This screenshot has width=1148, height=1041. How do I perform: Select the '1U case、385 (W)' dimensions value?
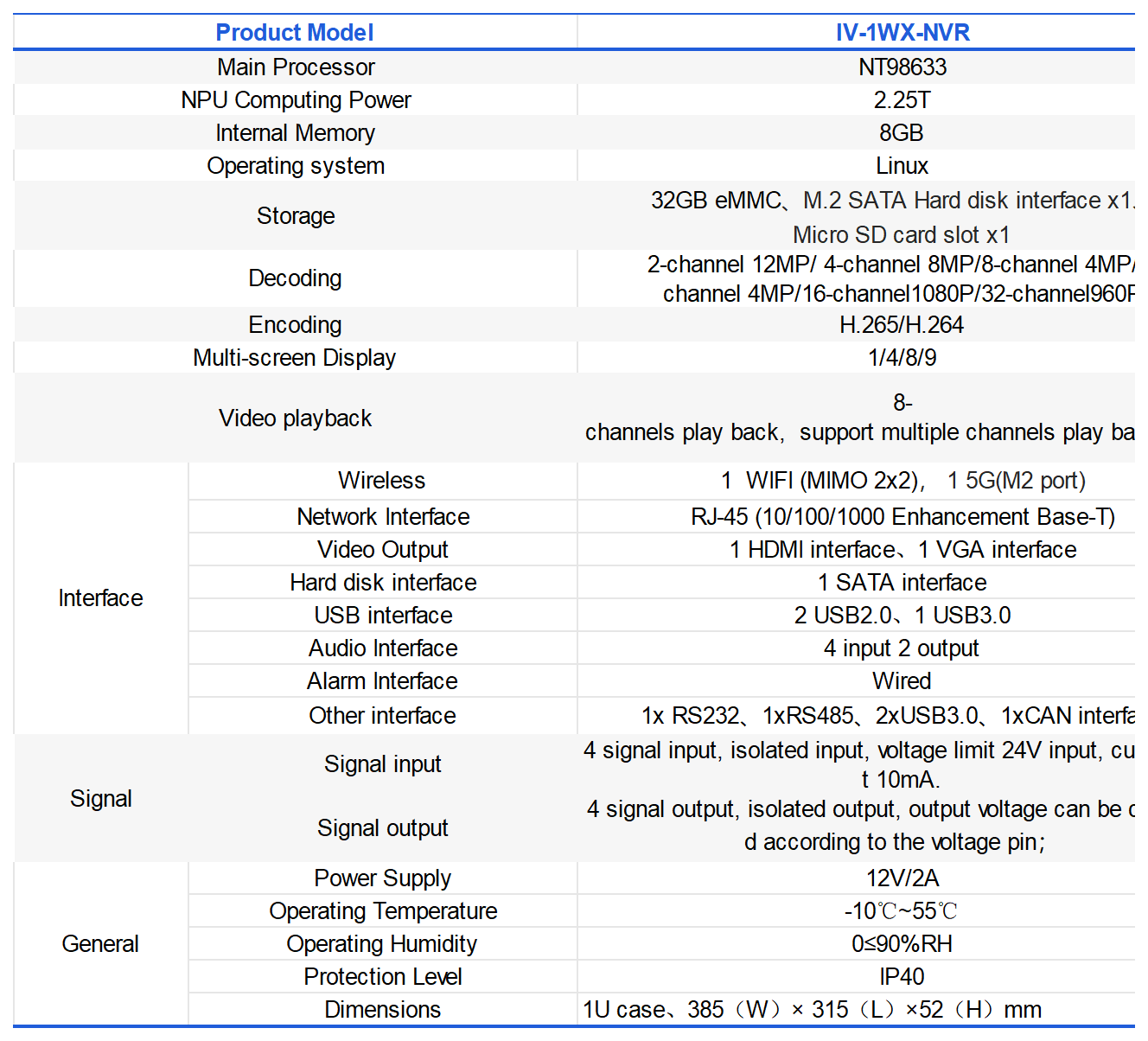[813, 1010]
